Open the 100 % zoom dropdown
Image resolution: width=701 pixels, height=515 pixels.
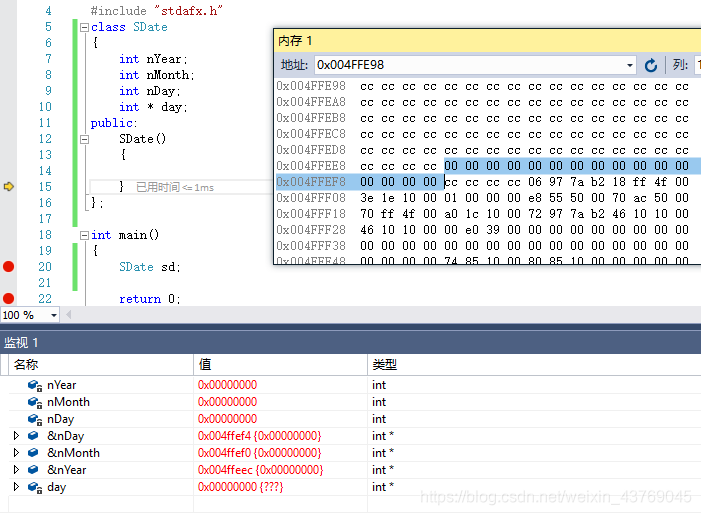[x=54, y=315]
